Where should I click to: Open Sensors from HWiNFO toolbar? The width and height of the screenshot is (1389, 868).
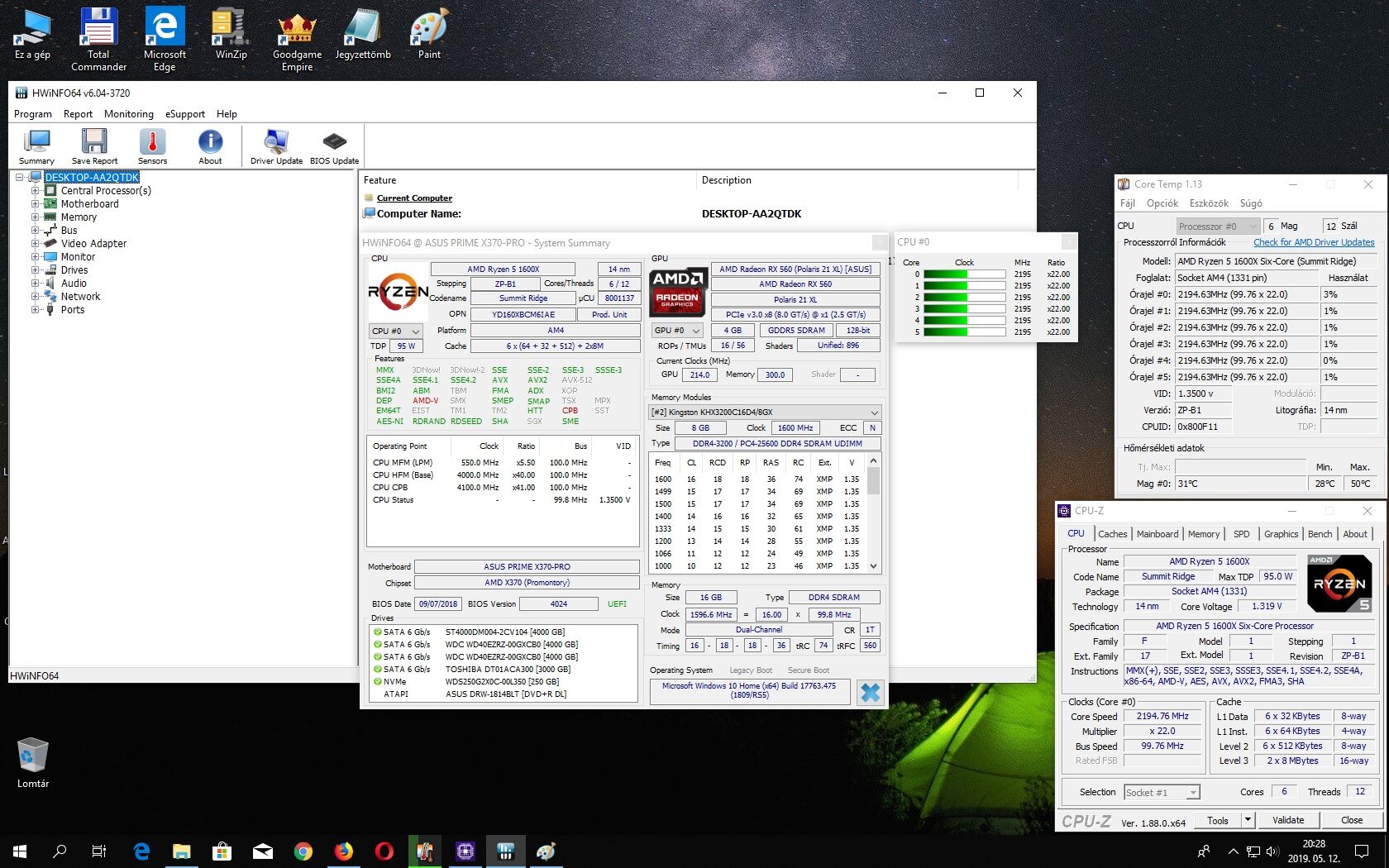click(x=152, y=146)
